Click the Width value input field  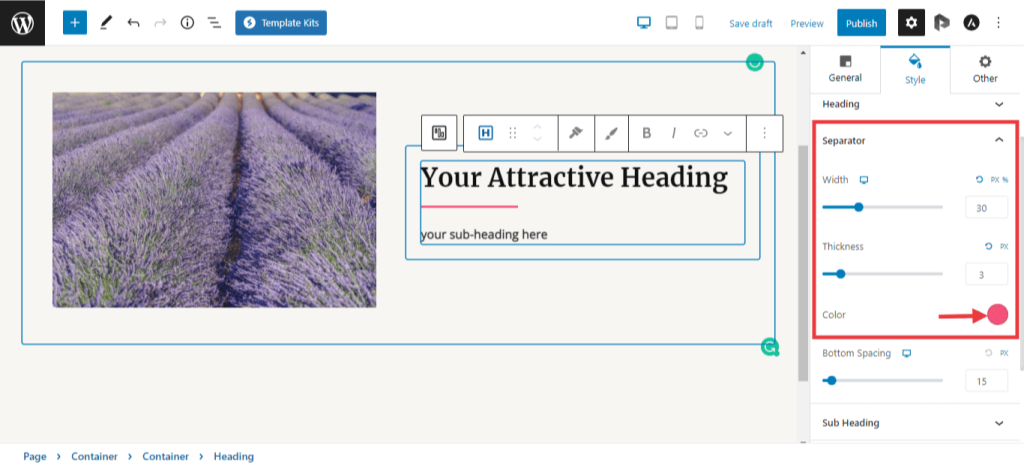986,207
